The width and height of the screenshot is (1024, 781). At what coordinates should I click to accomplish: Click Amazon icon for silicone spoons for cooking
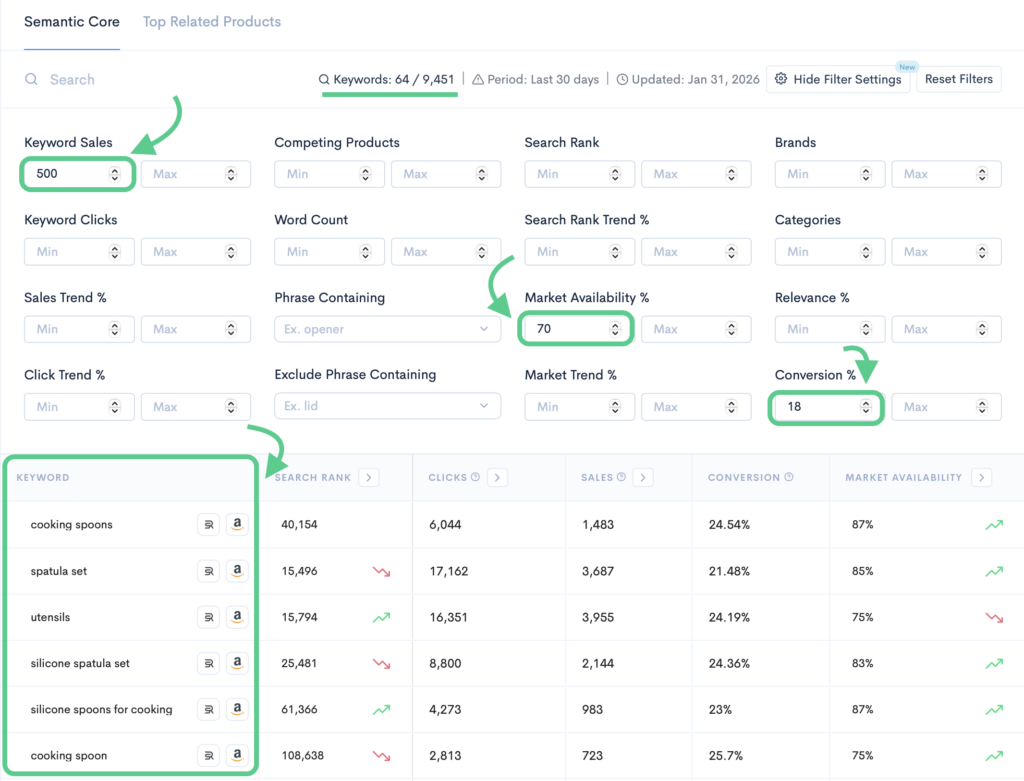[x=237, y=709]
